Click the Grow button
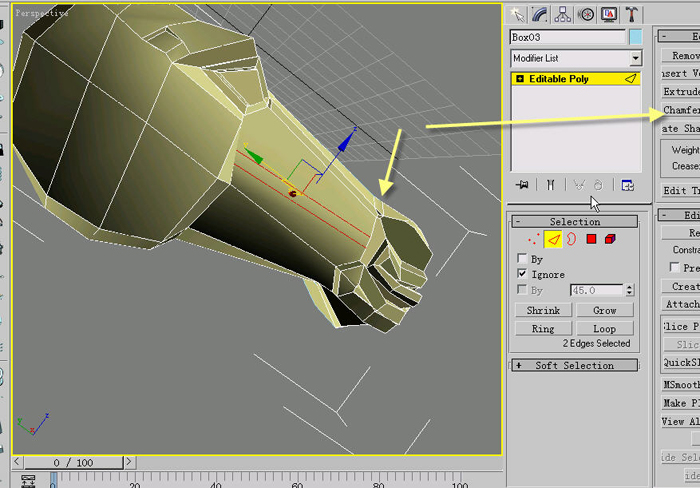This screenshot has height=488, width=700. (x=604, y=310)
